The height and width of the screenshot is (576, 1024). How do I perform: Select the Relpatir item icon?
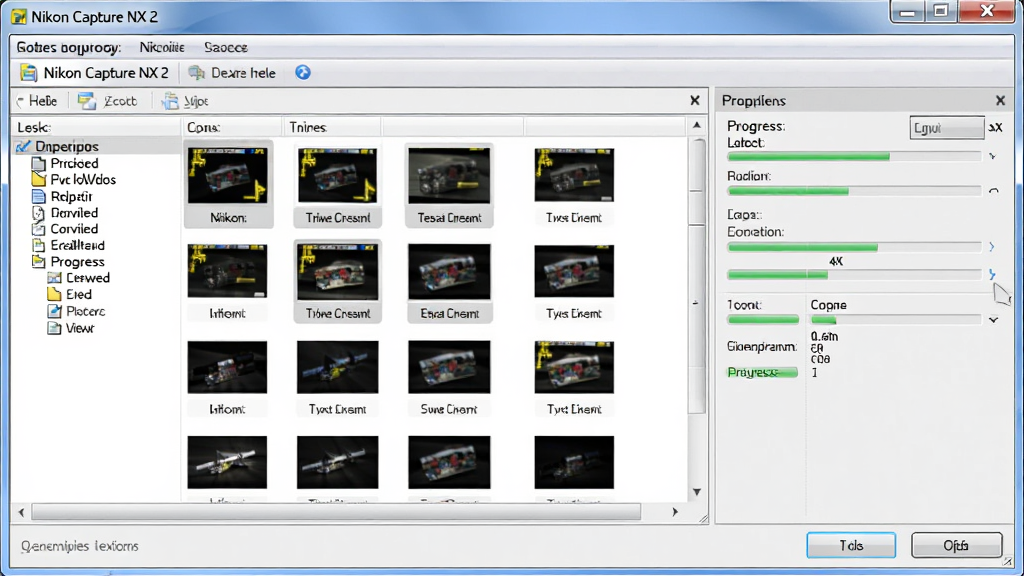pyautogui.click(x=39, y=197)
